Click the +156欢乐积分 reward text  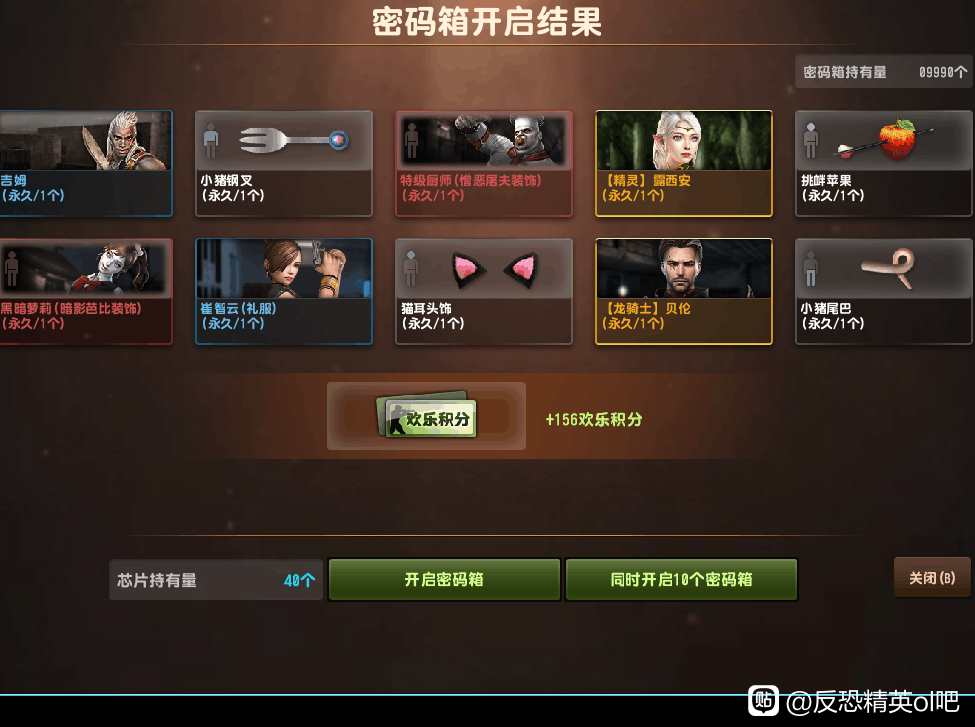594,420
